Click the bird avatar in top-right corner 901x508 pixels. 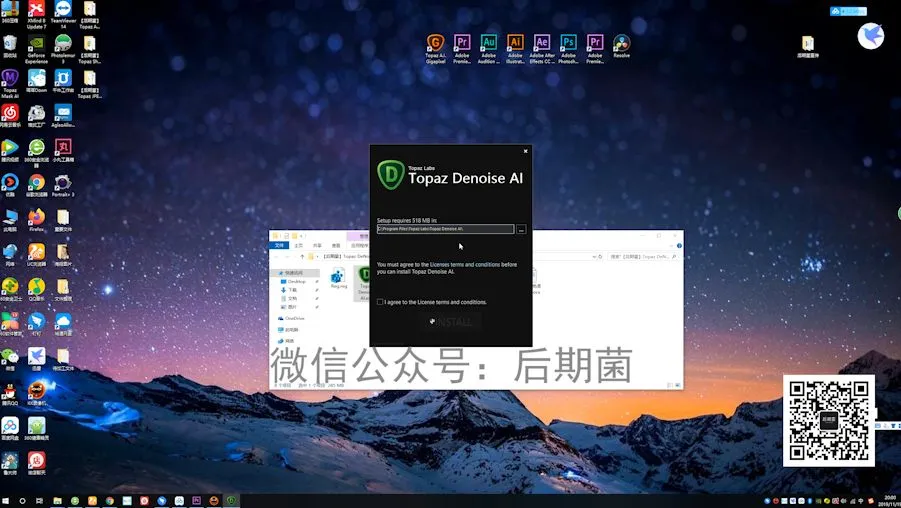pos(871,36)
